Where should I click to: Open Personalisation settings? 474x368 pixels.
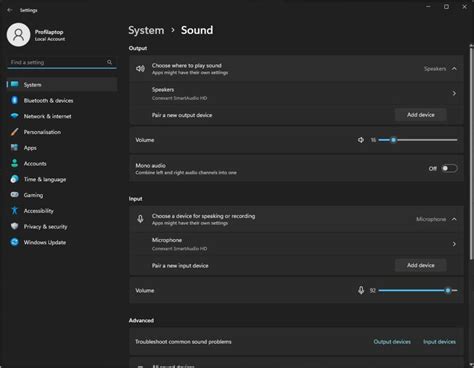[62, 132]
